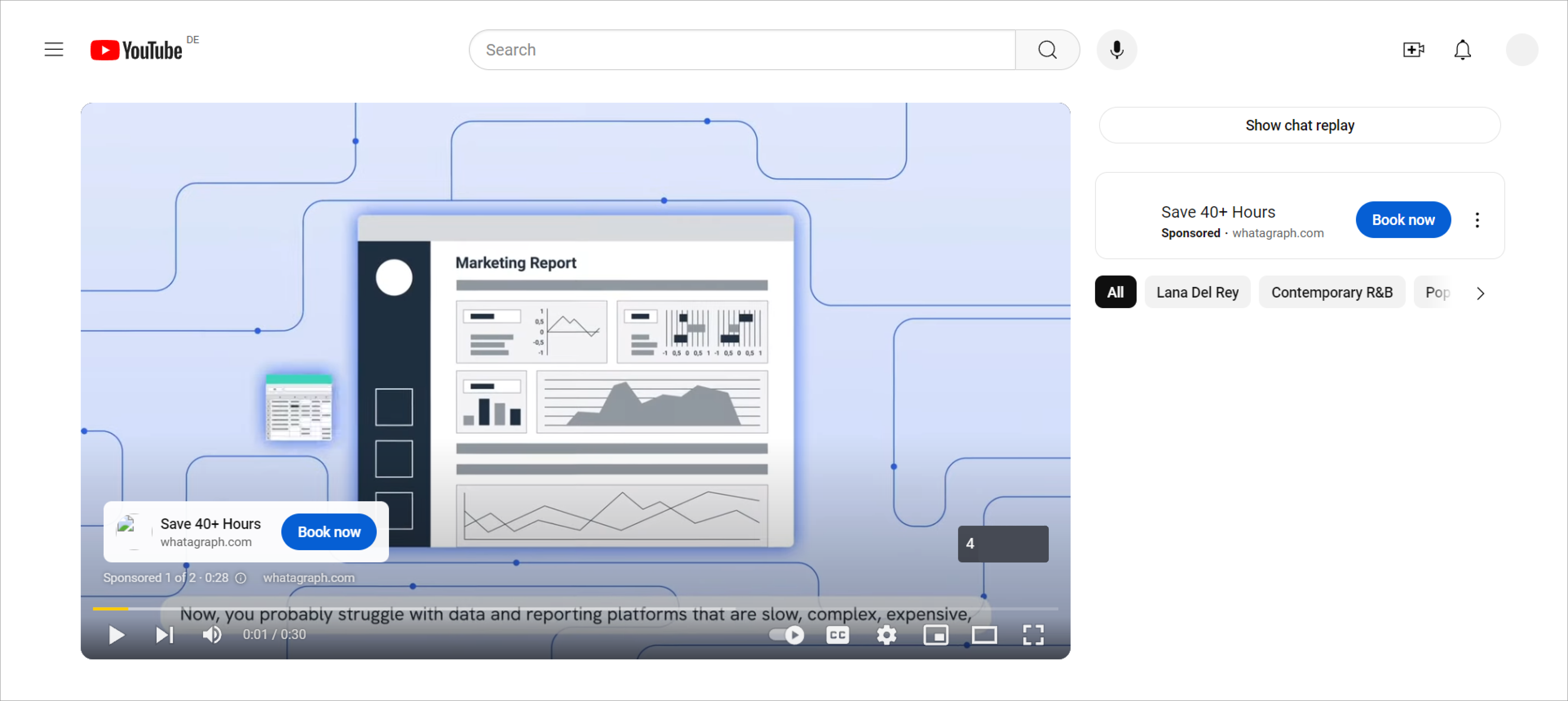Seek on the video progress bar

(x=575, y=608)
